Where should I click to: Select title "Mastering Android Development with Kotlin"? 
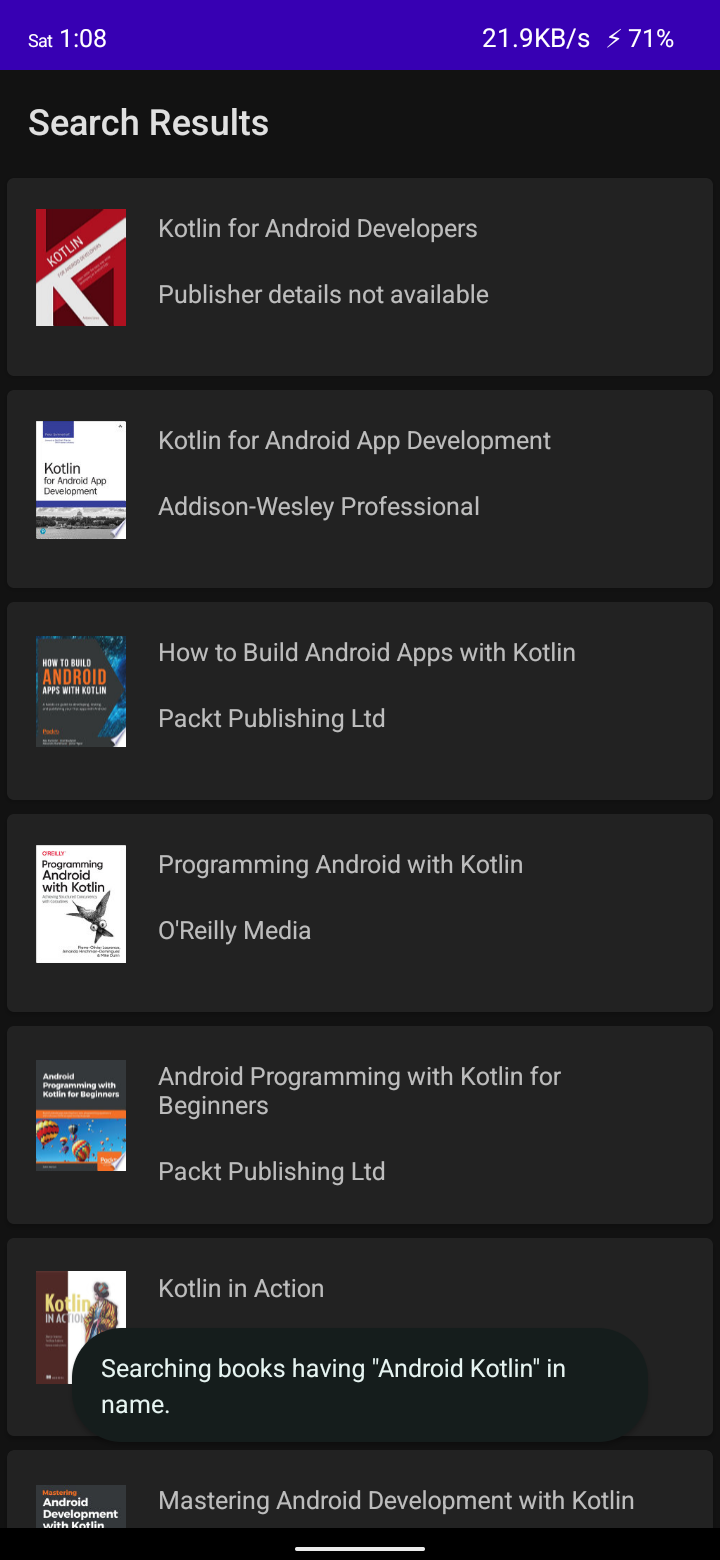396,1500
